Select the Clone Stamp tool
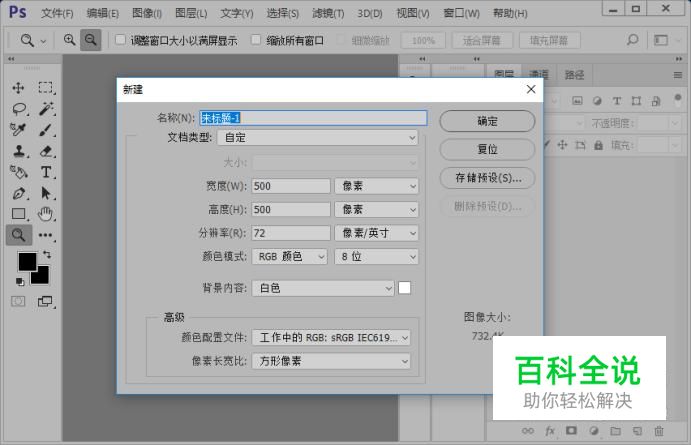 pos(19,151)
